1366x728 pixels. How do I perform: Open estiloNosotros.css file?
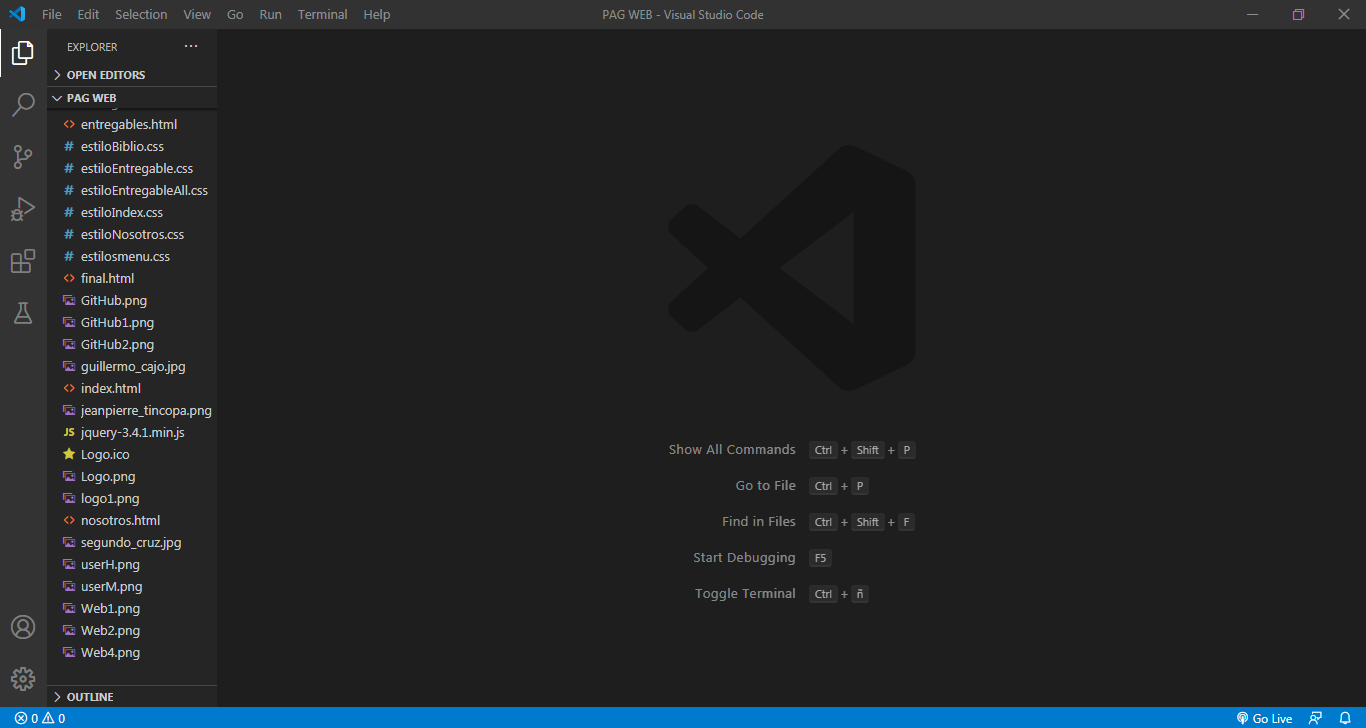(x=132, y=234)
